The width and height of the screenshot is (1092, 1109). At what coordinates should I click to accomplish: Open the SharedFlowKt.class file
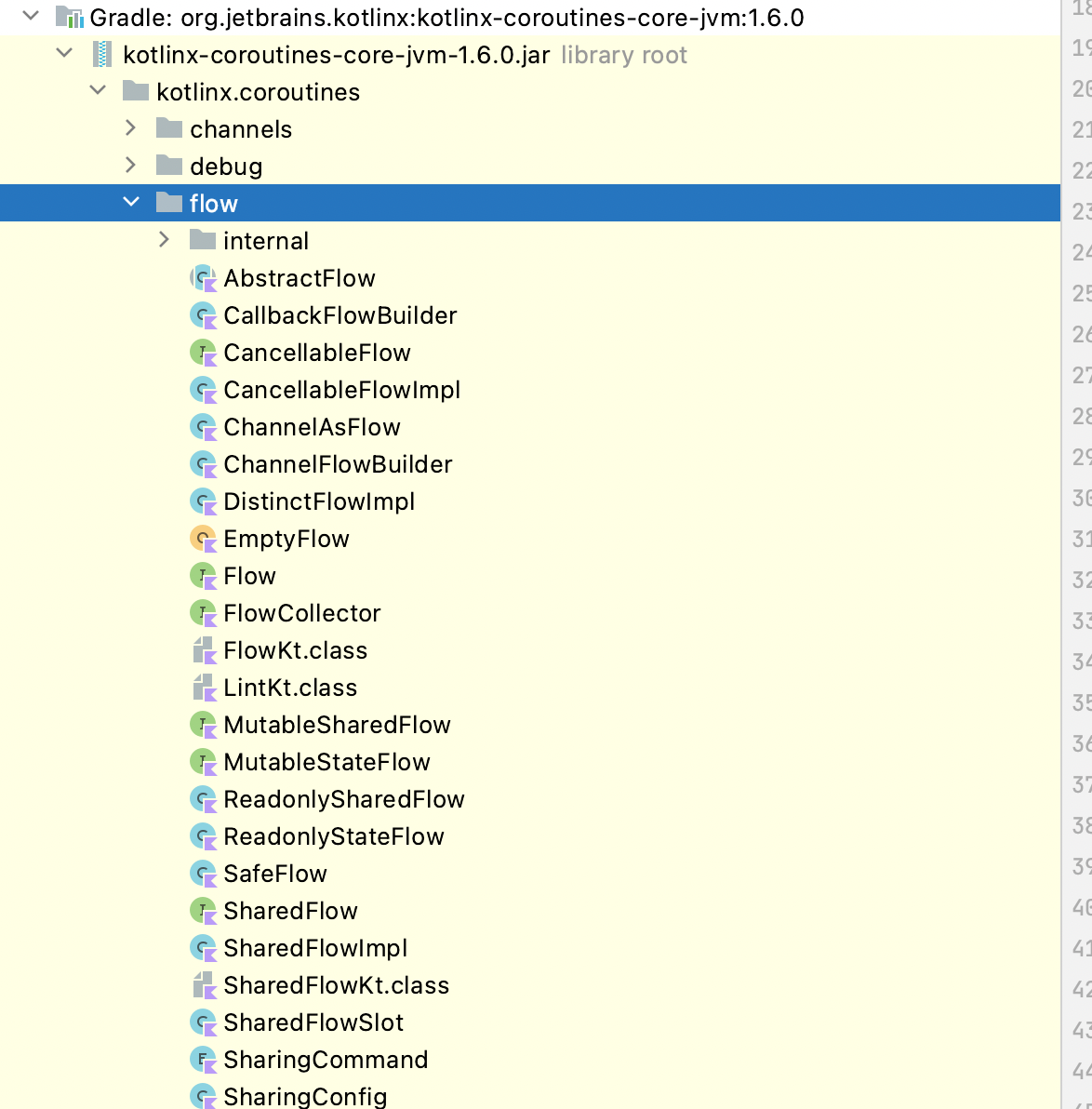tap(336, 986)
